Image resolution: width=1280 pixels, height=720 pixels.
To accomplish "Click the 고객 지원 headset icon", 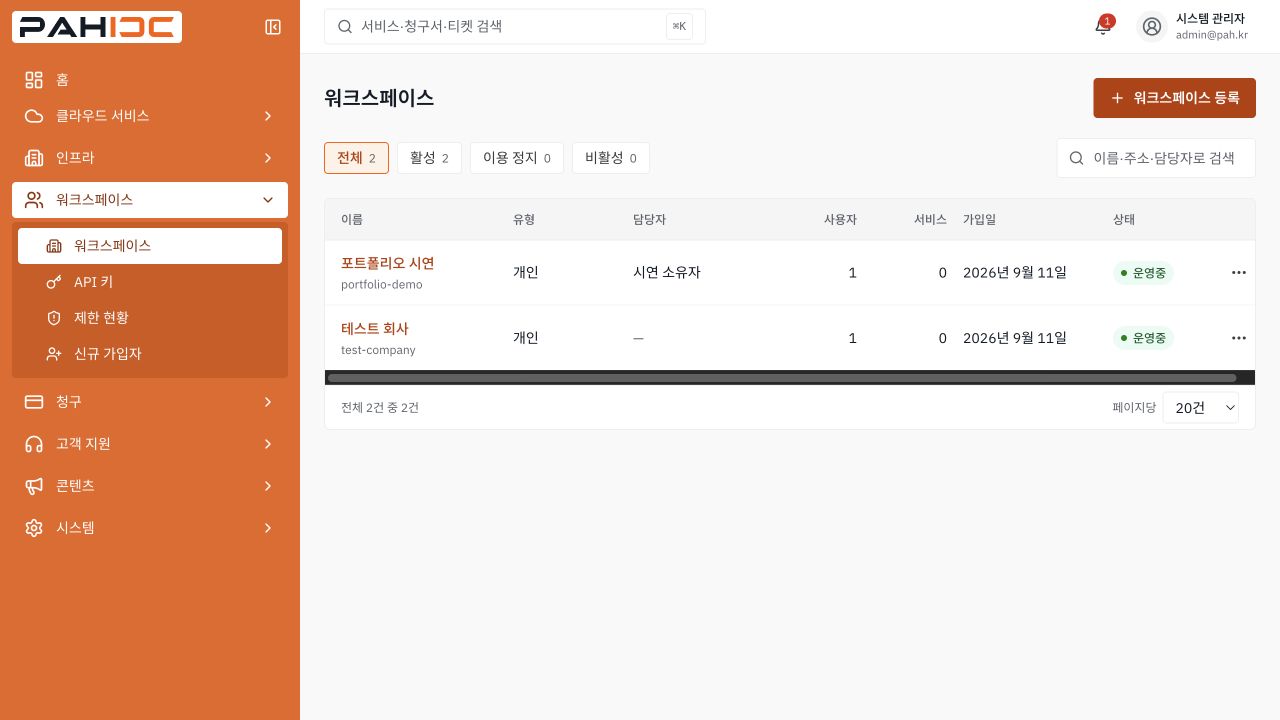I will coord(34,444).
